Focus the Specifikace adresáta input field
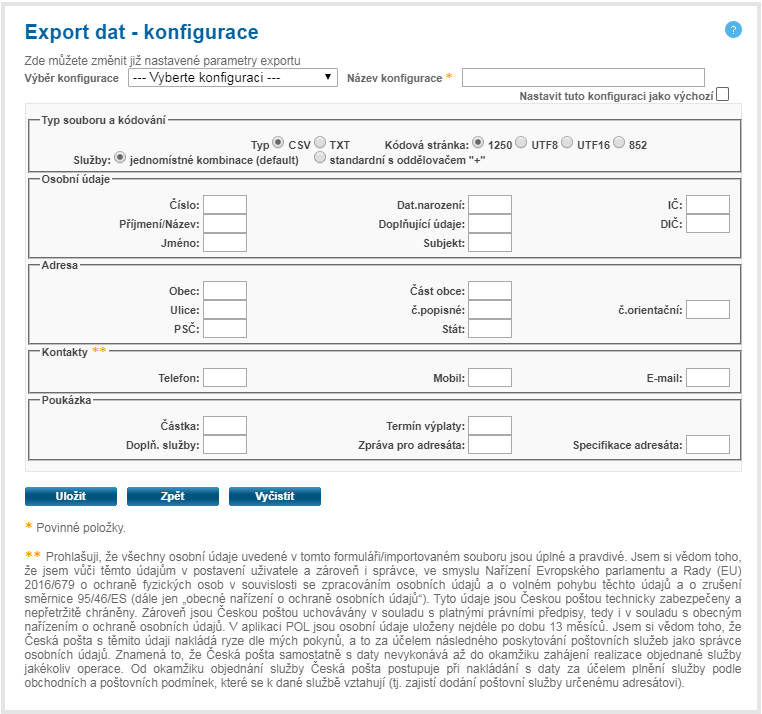This screenshot has width=762, height=714. click(707, 444)
